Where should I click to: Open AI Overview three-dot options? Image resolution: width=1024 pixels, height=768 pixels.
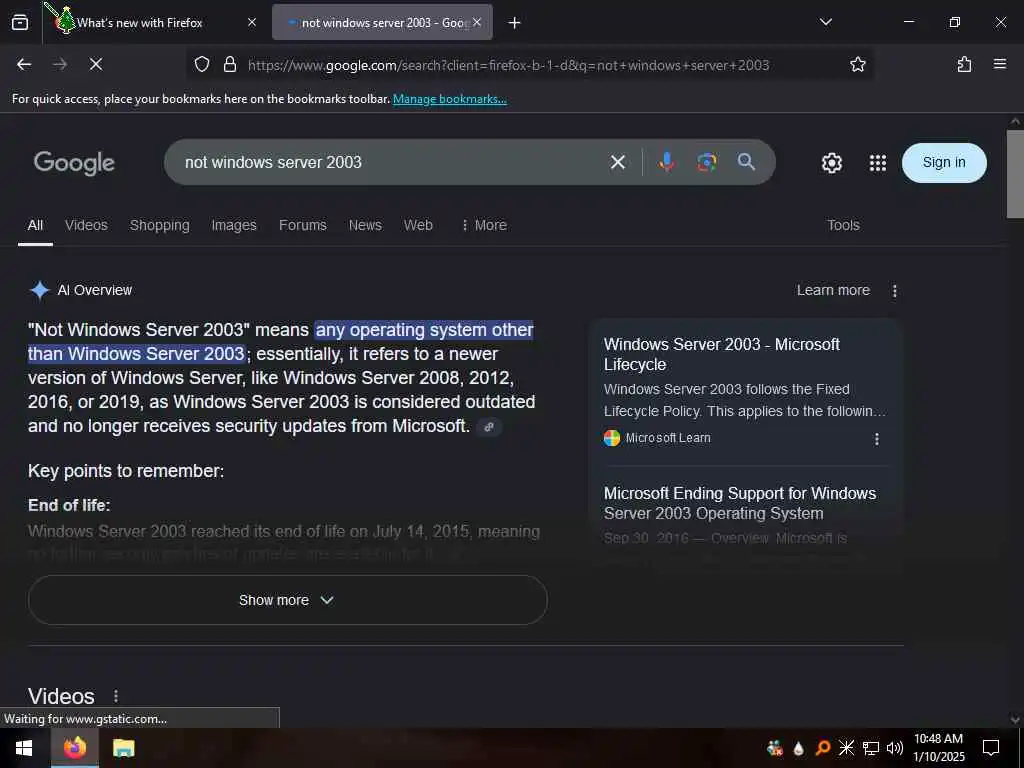(895, 291)
